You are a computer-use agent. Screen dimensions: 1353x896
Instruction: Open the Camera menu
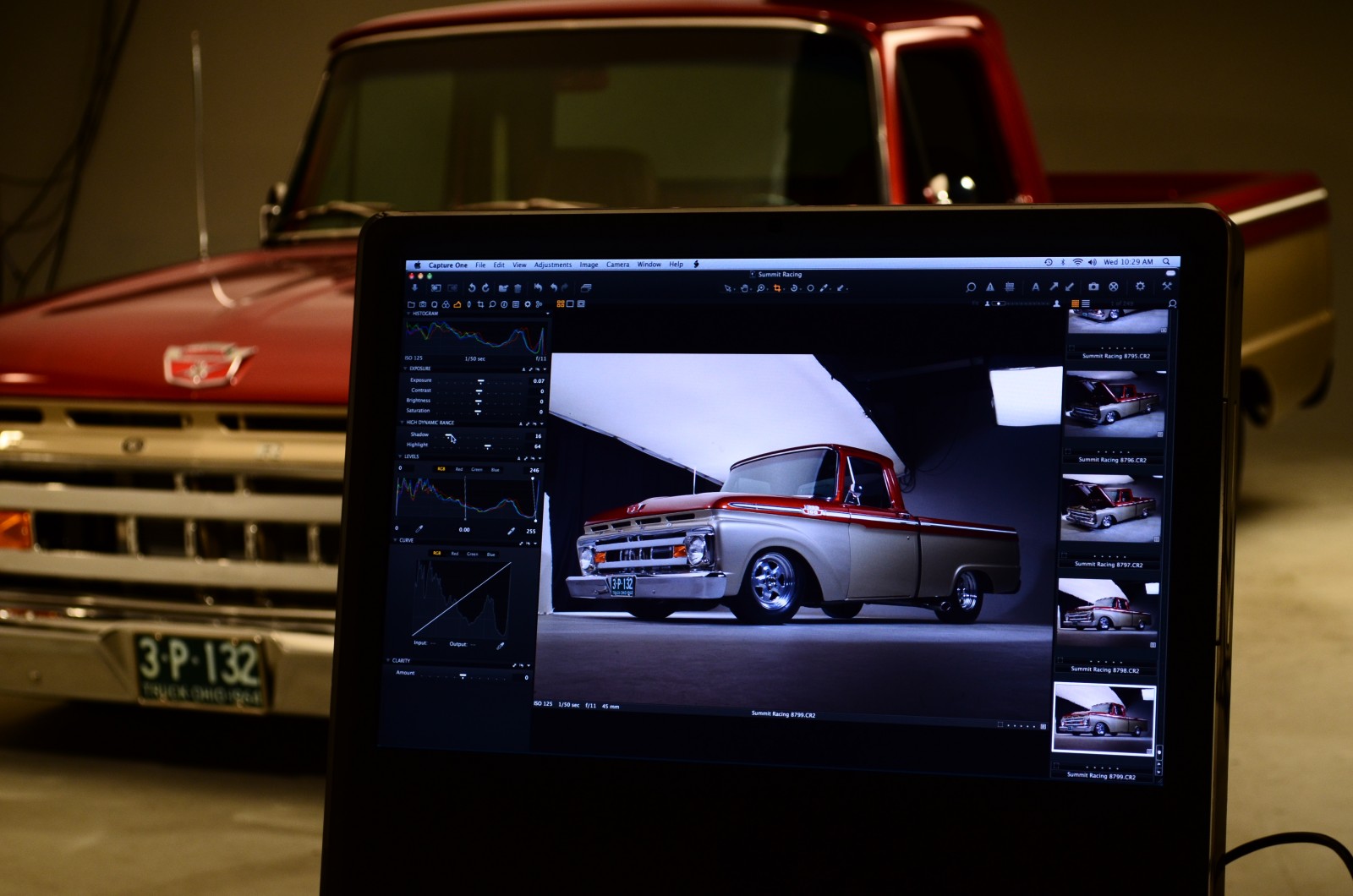(617, 265)
